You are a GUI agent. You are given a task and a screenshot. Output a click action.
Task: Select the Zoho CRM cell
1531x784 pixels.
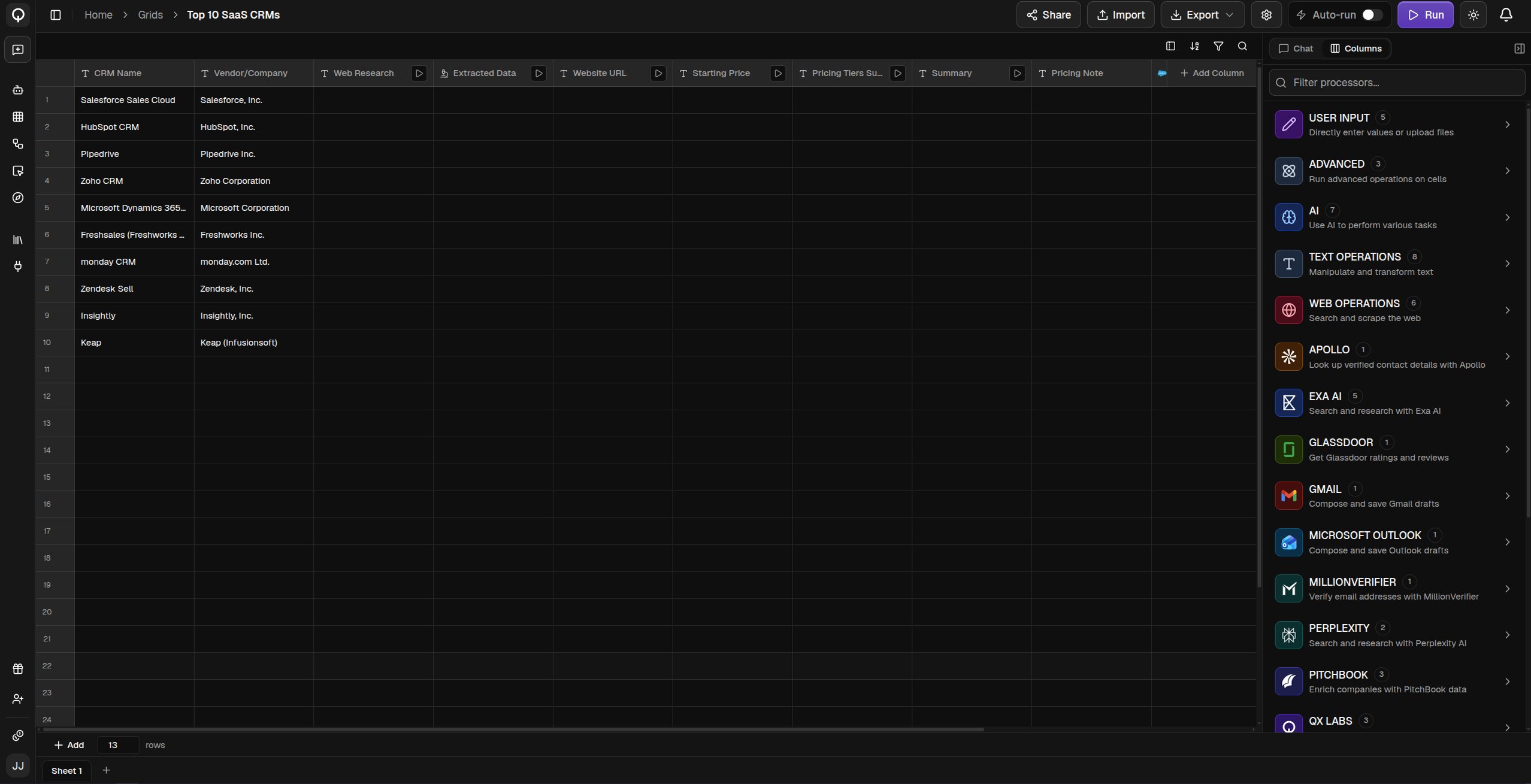(x=134, y=181)
